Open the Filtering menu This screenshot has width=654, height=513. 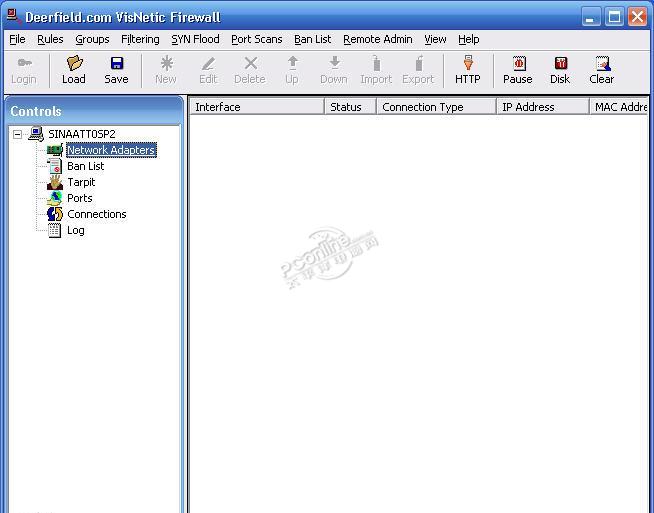[x=140, y=39]
